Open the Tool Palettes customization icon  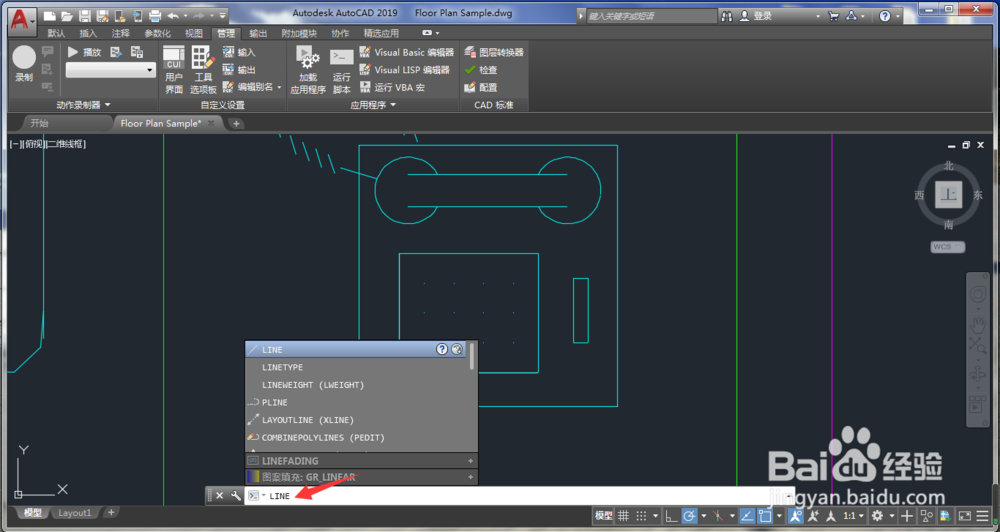click(x=203, y=70)
